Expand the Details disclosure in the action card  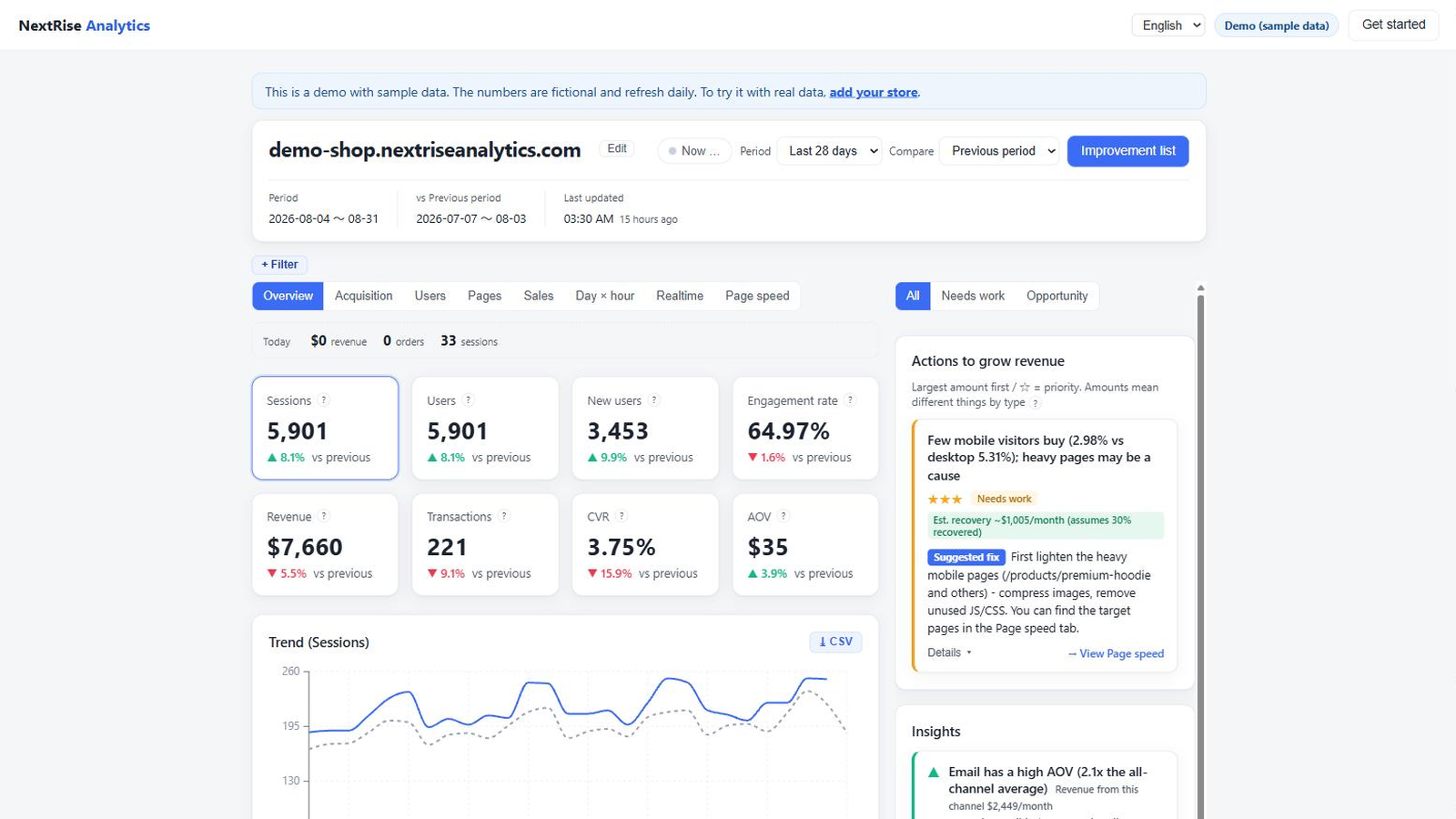pos(949,652)
